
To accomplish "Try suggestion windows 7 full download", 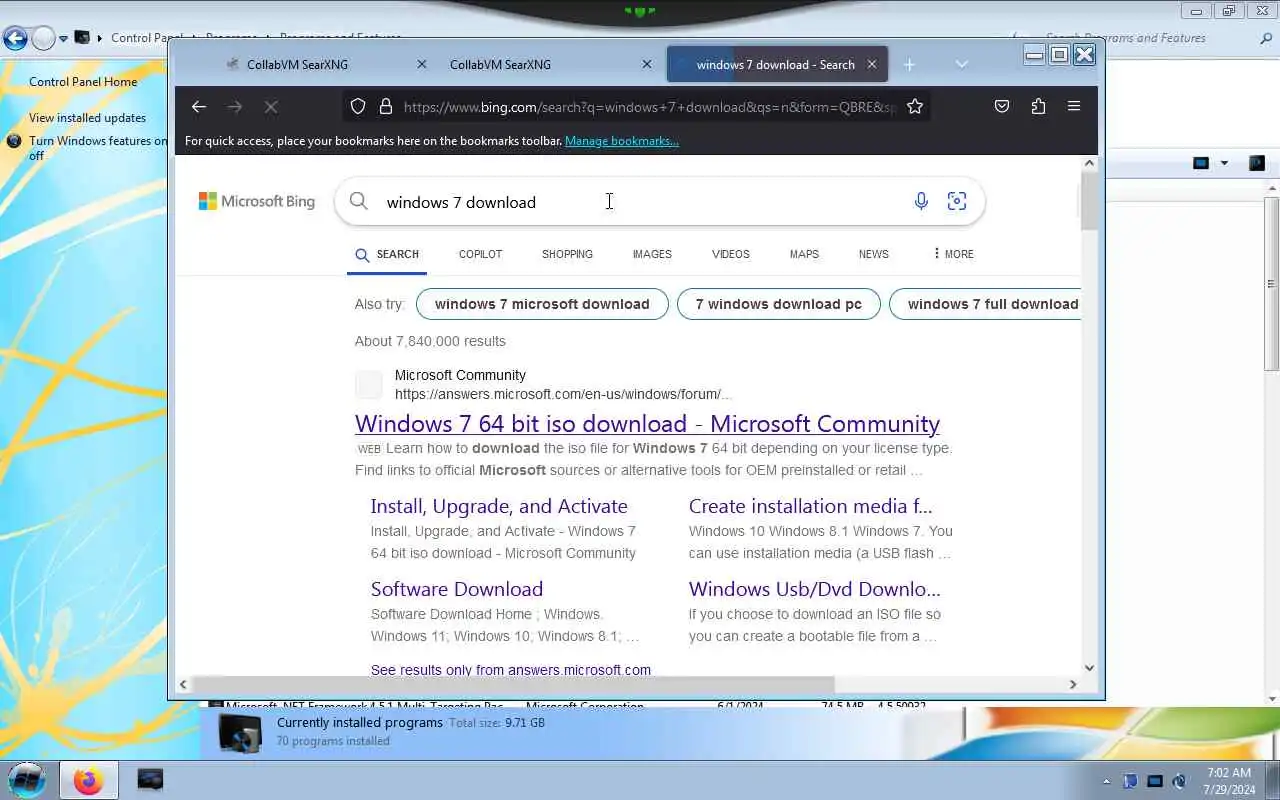I will [x=985, y=304].
